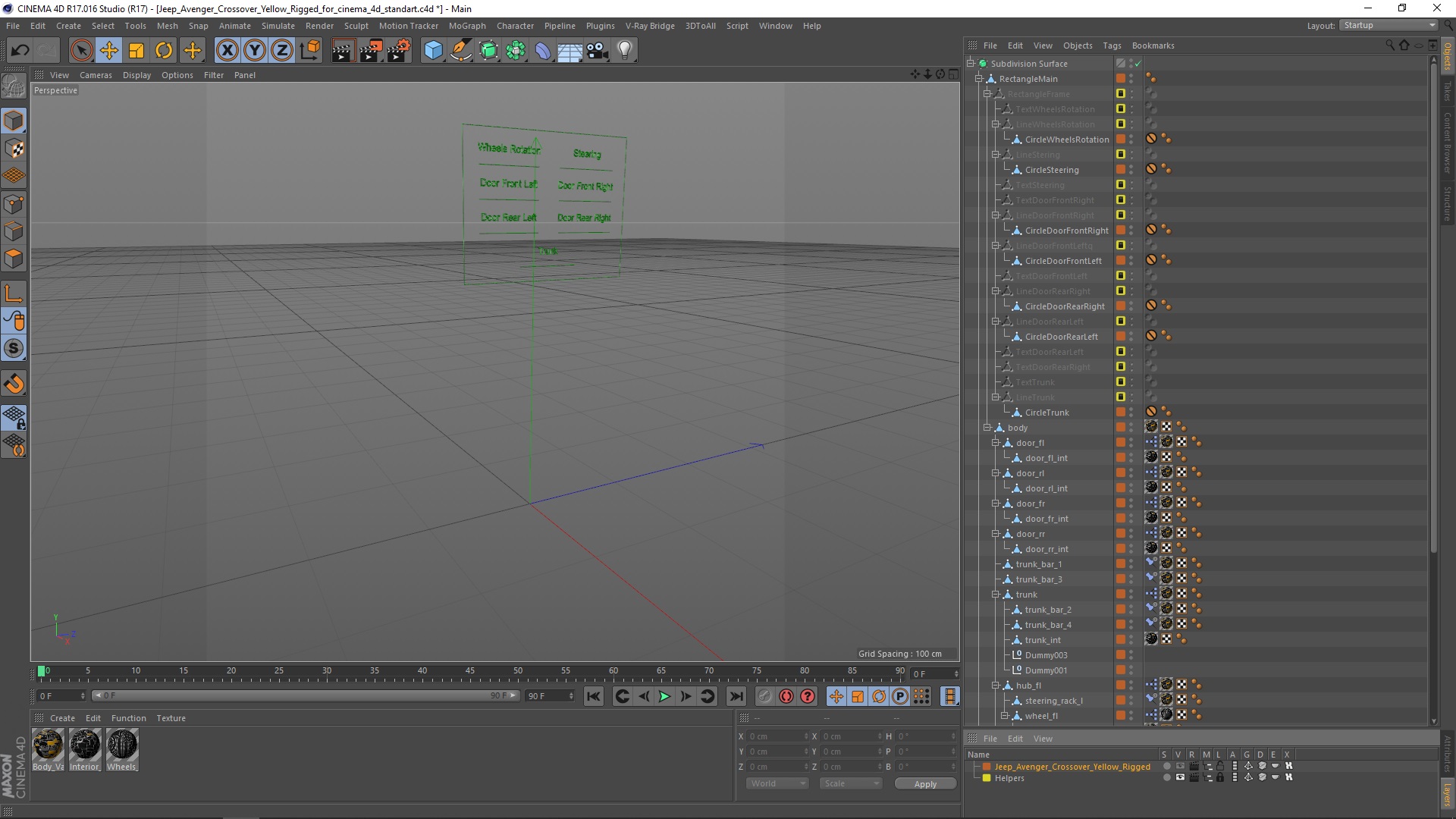The width and height of the screenshot is (1456, 819).
Task: Click the Coordinate System icon
Action: click(x=310, y=51)
